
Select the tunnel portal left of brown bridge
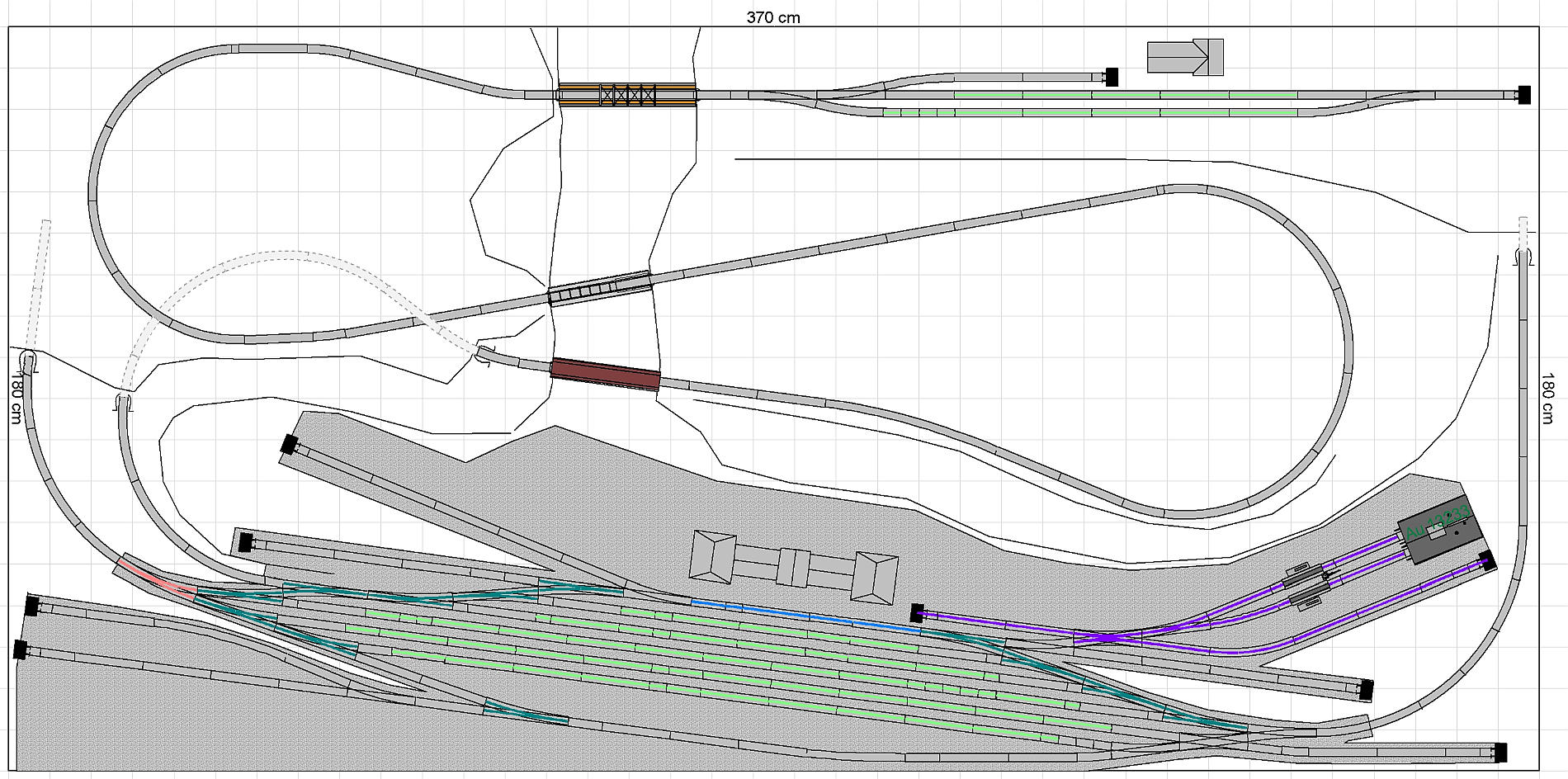click(x=484, y=356)
